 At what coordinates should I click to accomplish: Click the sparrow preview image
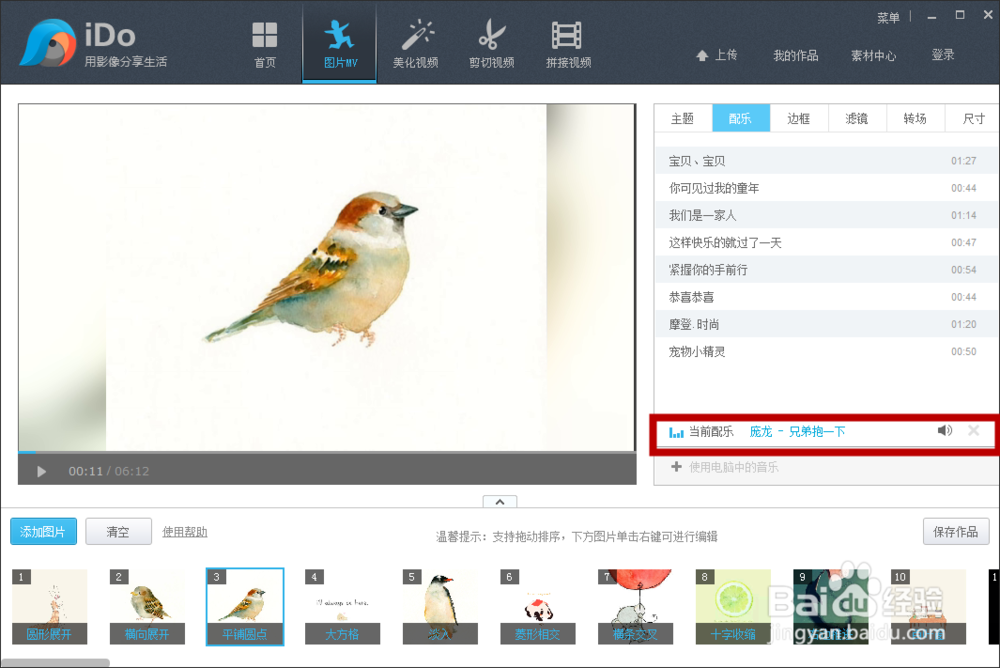(x=327, y=277)
